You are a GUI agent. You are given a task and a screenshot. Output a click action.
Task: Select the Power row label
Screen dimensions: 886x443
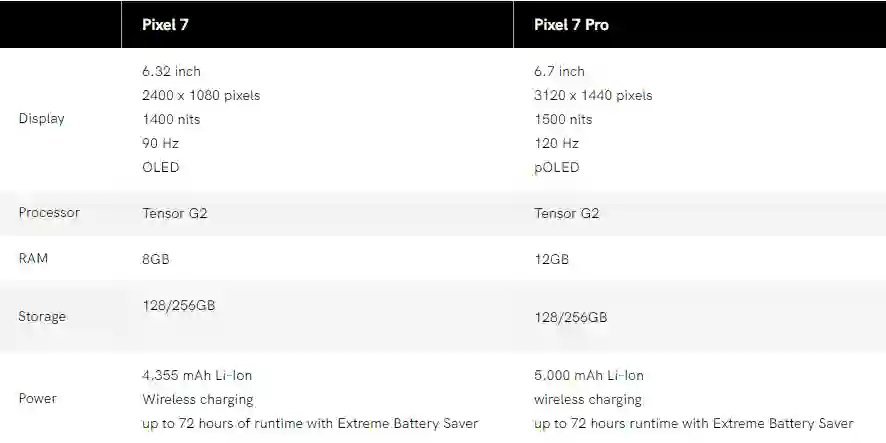point(38,399)
